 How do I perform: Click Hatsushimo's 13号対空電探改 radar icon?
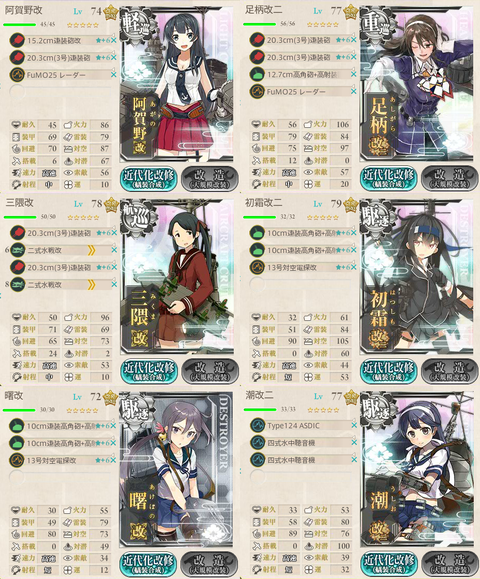(257, 267)
